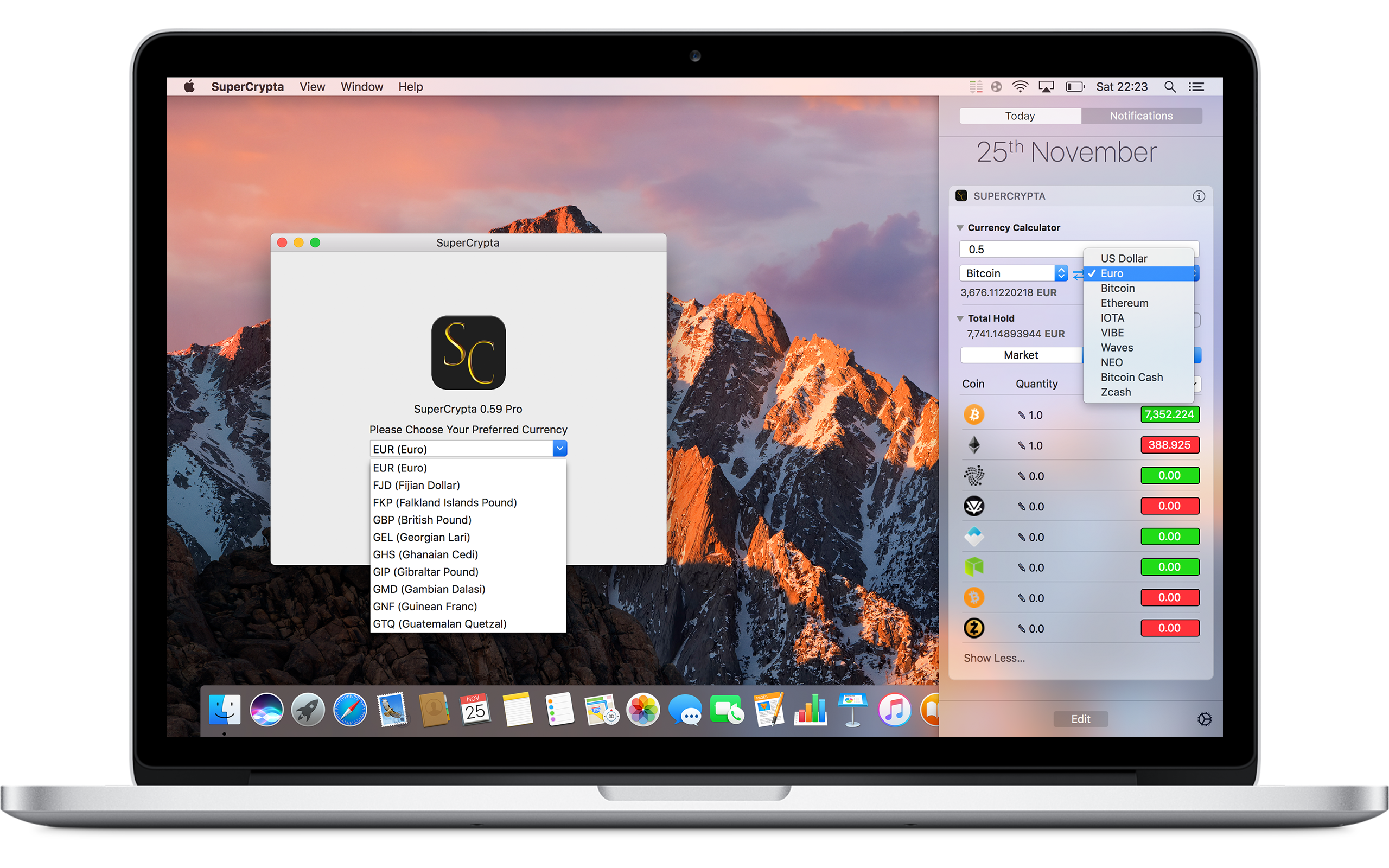
Task: Click the Zcash coin icon
Action: click(973, 628)
